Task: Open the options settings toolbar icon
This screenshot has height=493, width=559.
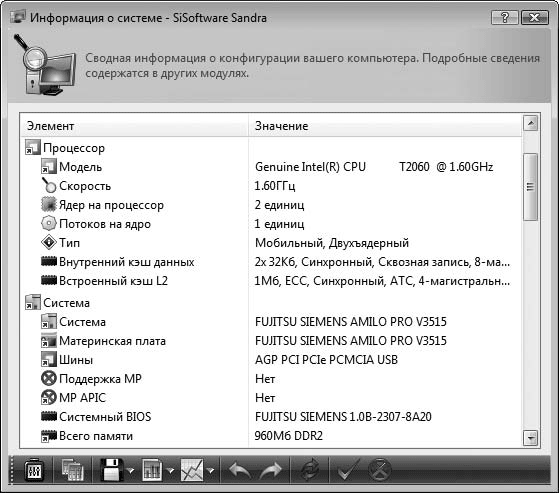Action: point(34,471)
